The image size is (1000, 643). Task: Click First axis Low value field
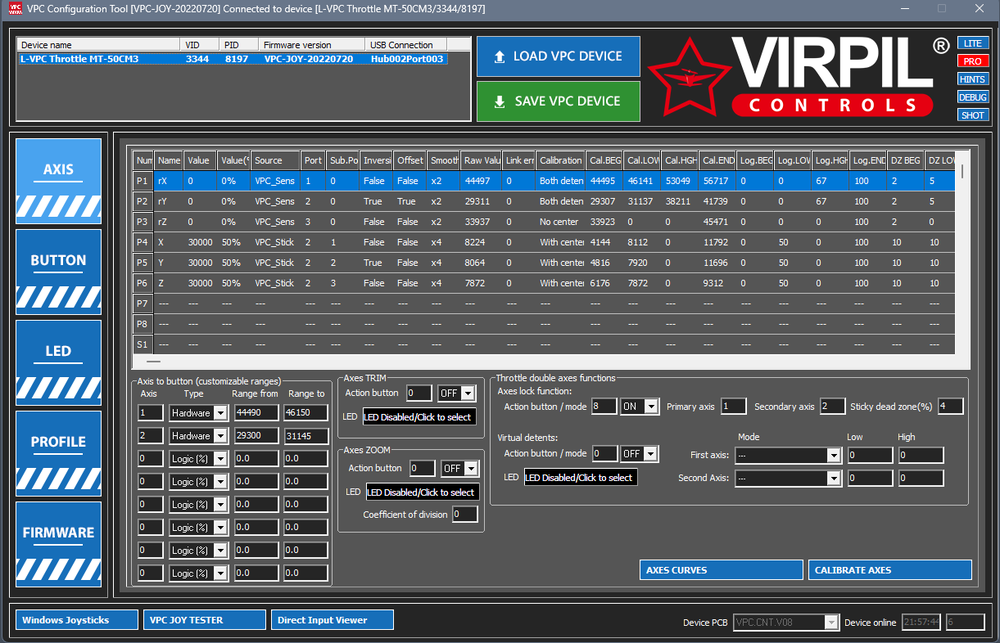(x=870, y=455)
